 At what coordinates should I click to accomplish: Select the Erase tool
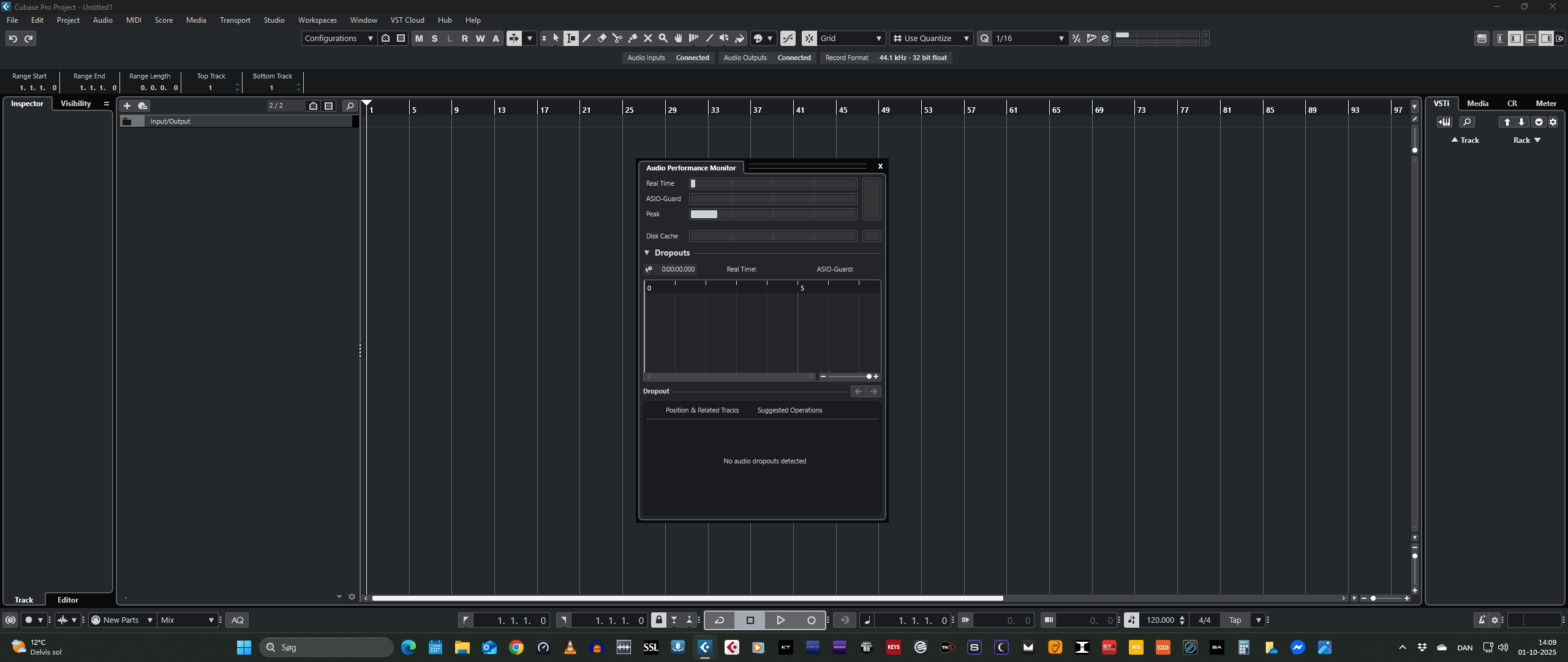pos(602,38)
